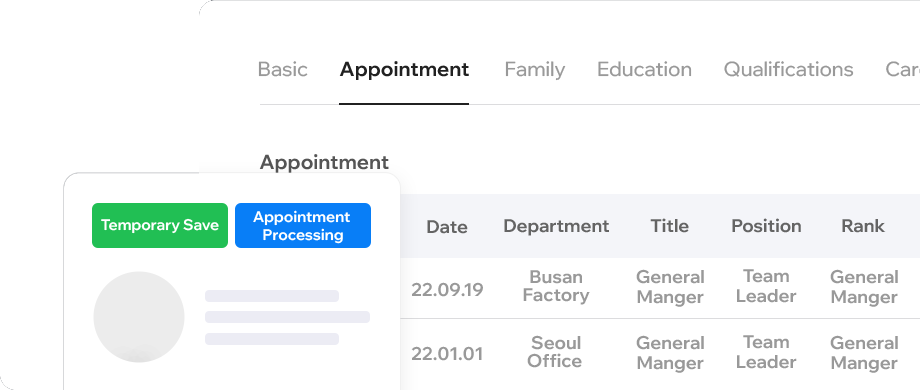
Task: Open the Qualifications tab
Action: click(788, 69)
